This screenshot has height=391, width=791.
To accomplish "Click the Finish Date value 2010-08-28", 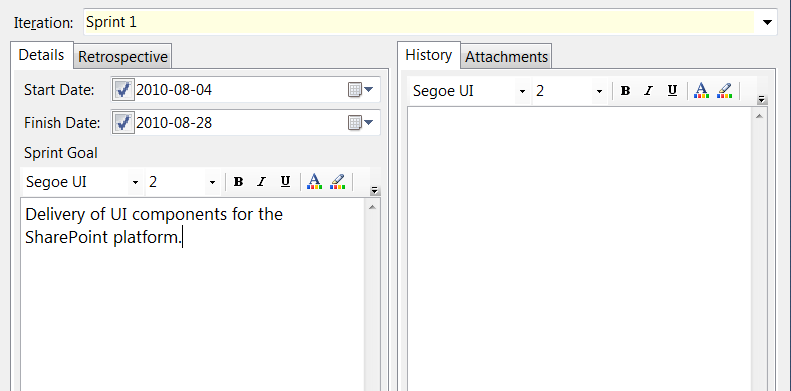I will 174,123.
